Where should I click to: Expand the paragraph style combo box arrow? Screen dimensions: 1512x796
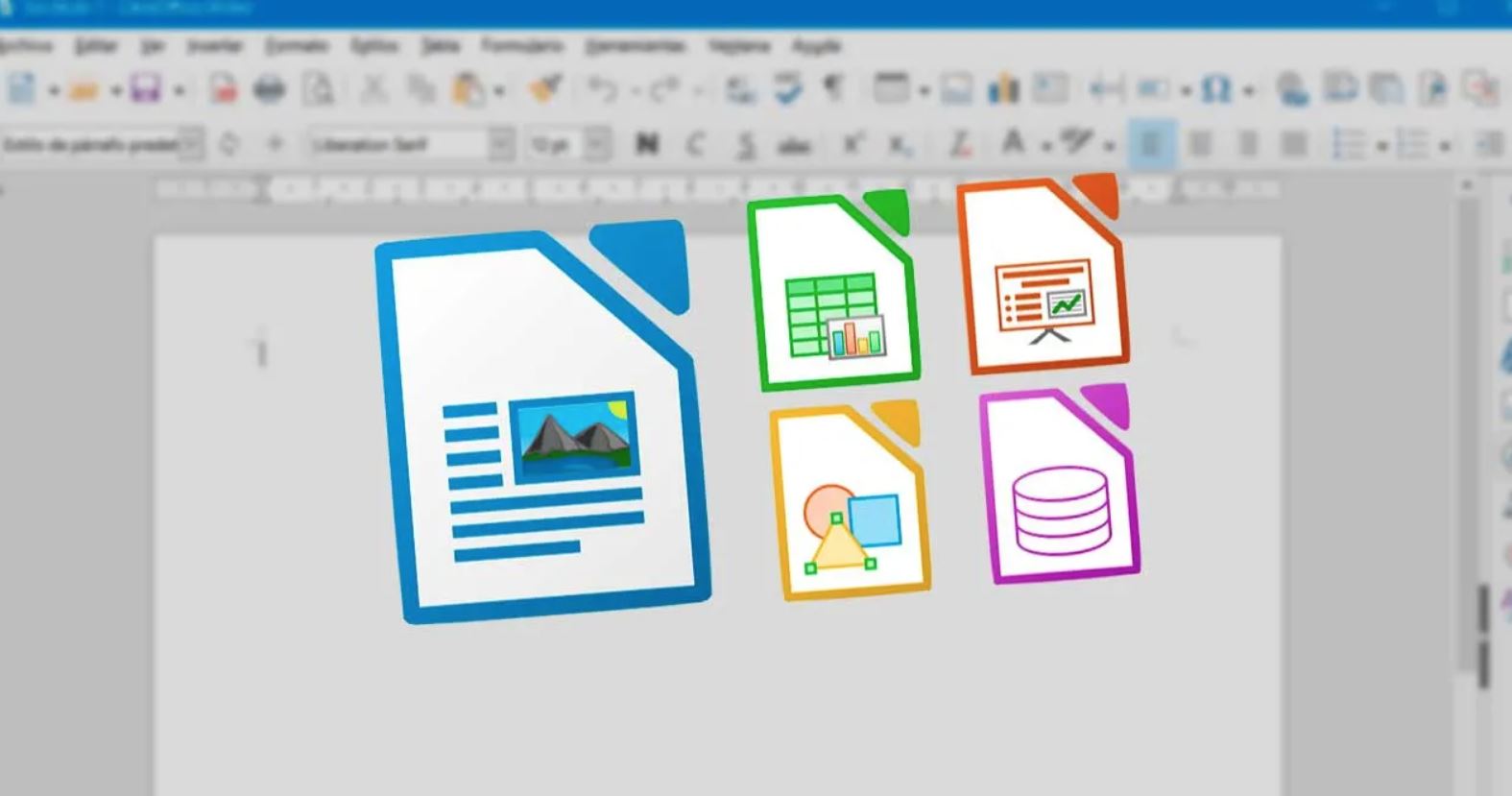[x=193, y=144]
